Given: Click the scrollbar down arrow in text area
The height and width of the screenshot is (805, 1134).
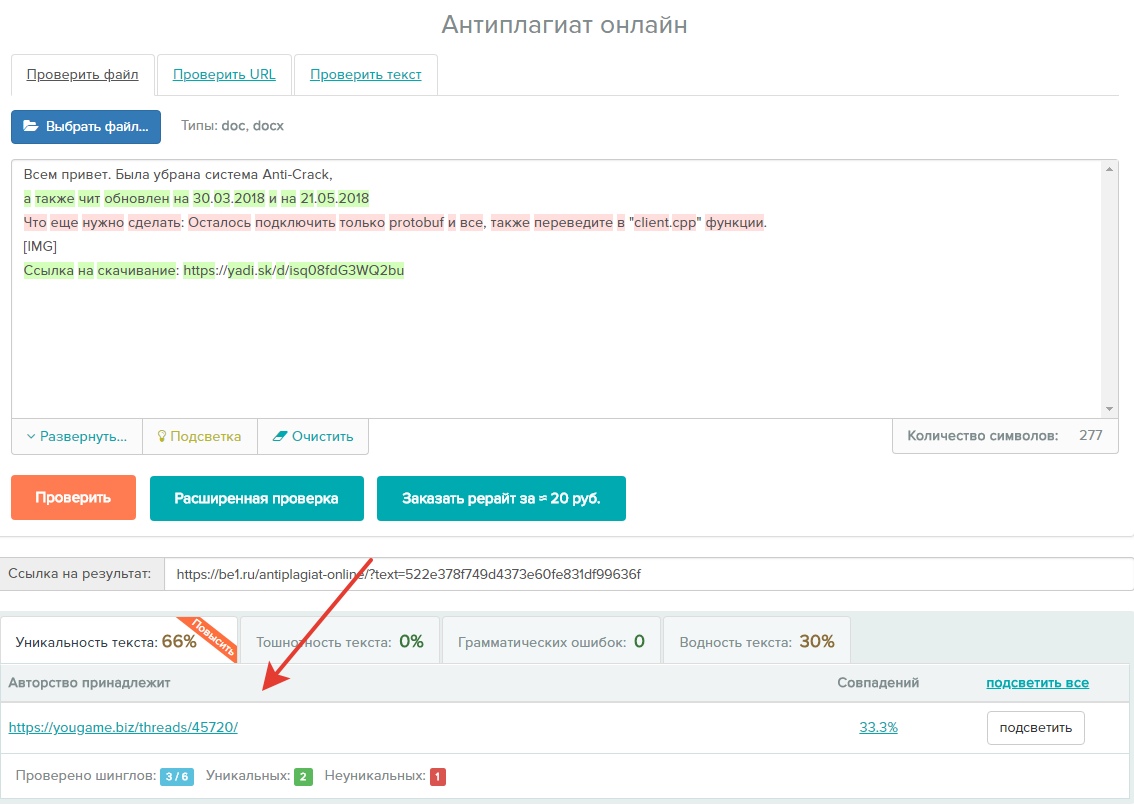Looking at the screenshot, I should 1109,409.
